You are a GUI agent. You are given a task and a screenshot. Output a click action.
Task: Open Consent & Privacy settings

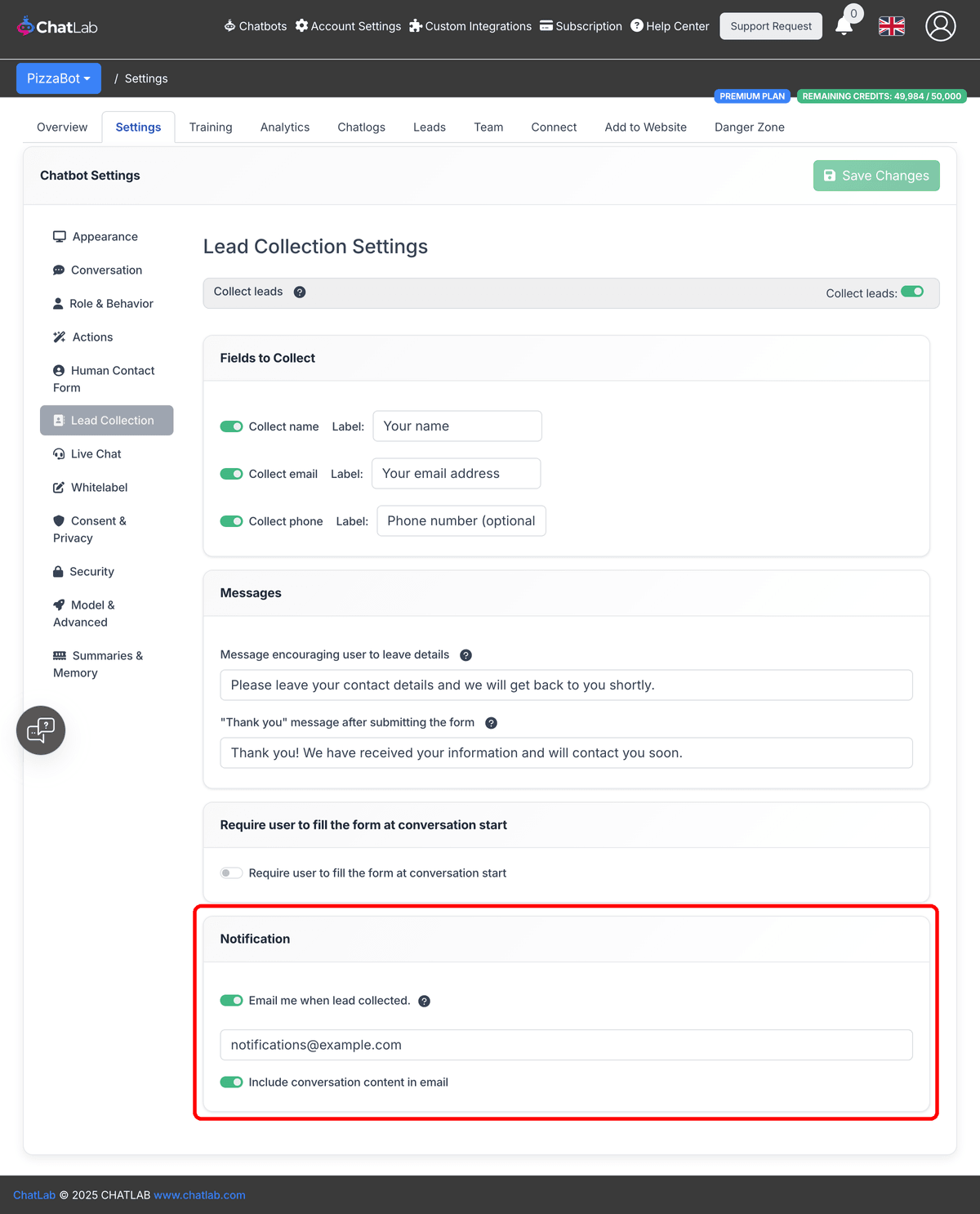pyautogui.click(x=90, y=529)
